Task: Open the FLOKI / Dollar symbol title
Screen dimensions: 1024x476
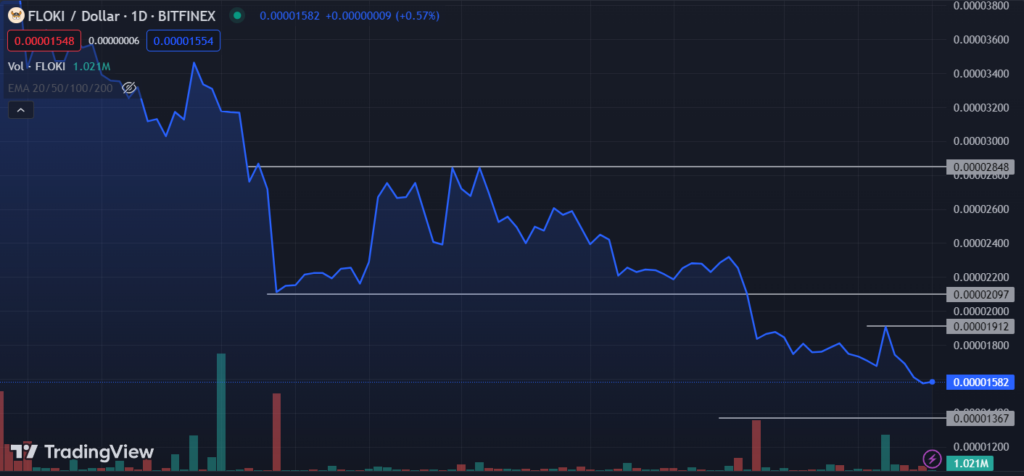Action: (121, 15)
